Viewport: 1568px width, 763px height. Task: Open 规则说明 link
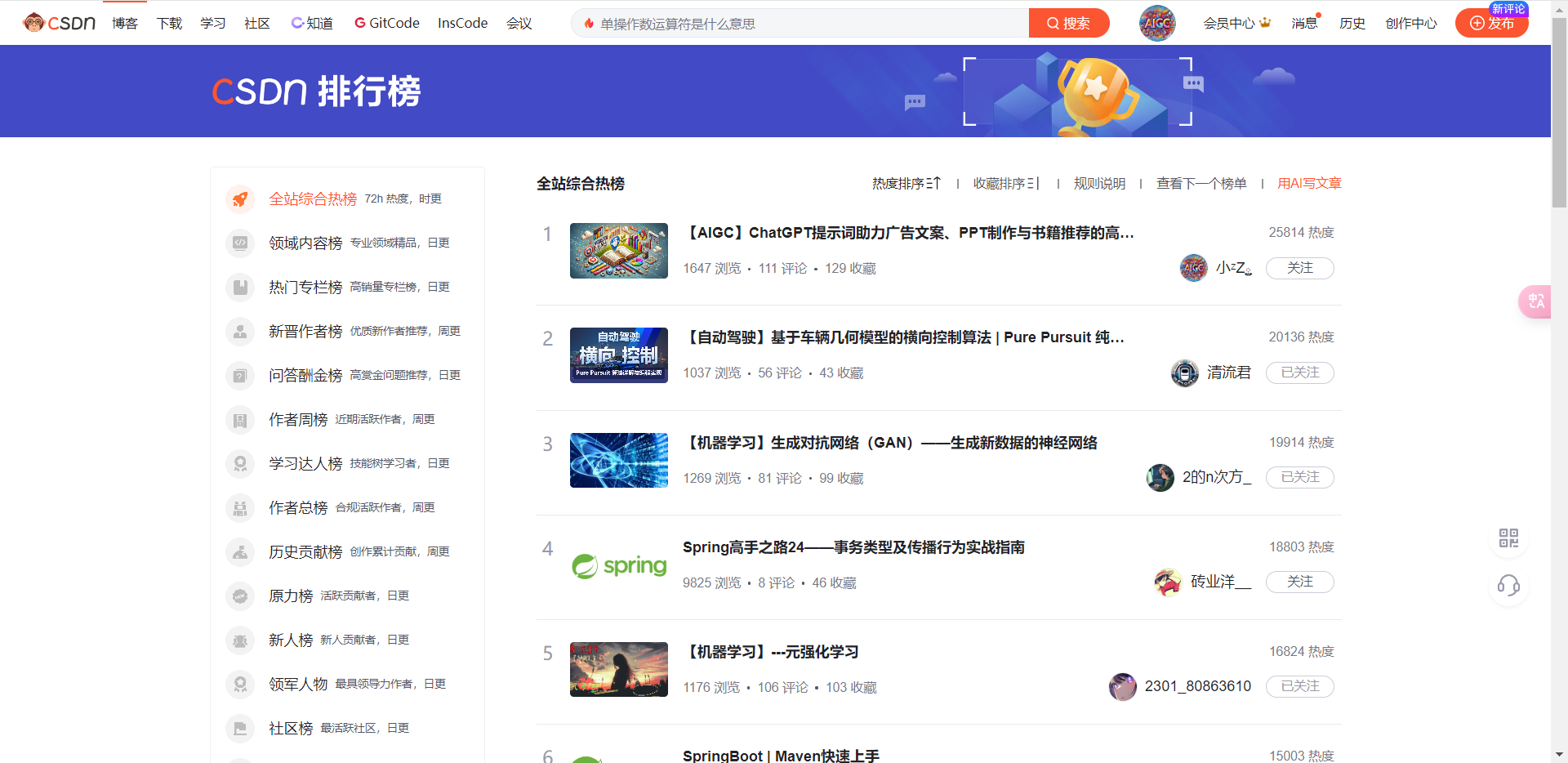pyautogui.click(x=1099, y=184)
